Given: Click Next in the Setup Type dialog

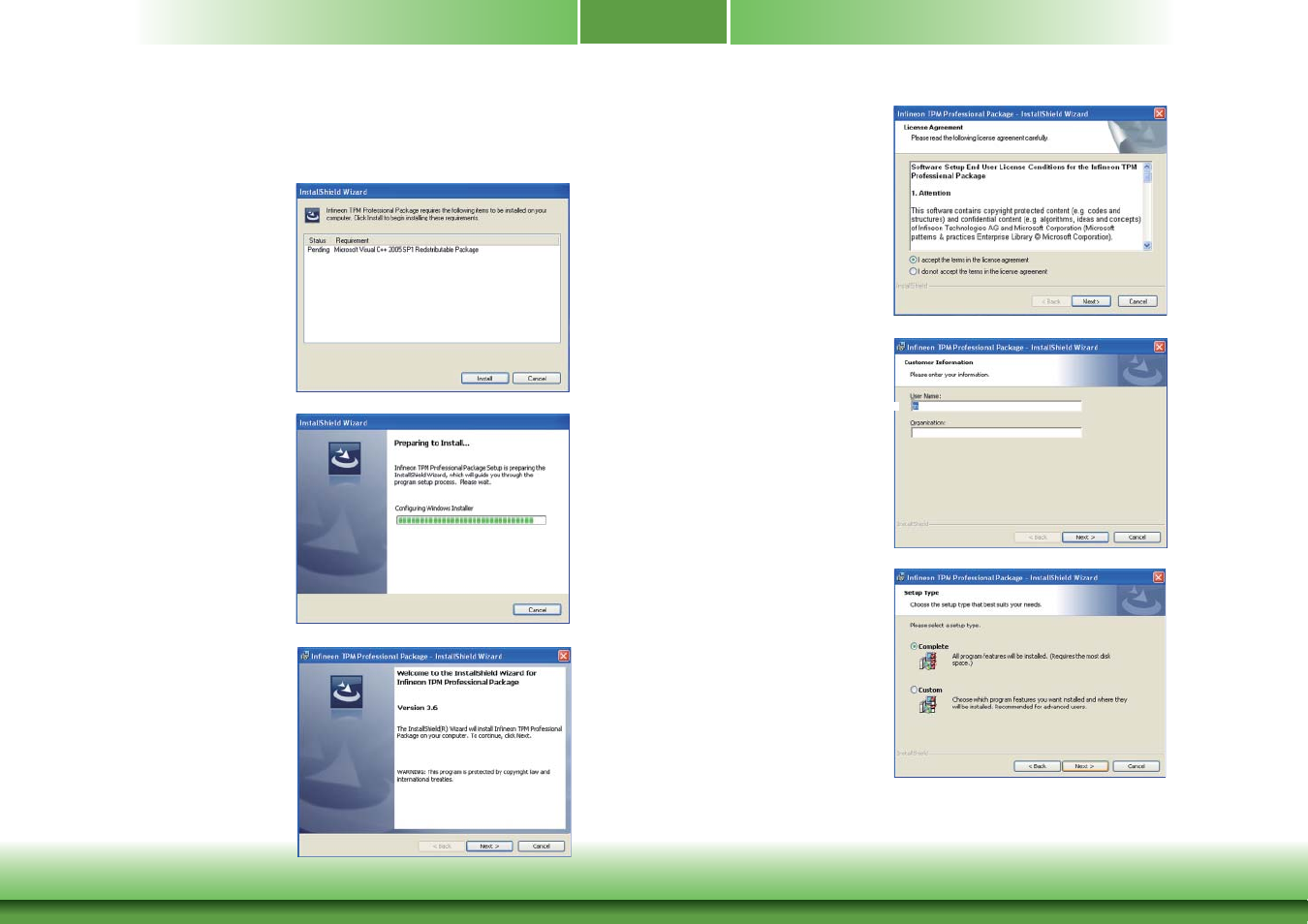Looking at the screenshot, I should coord(1085,766).
